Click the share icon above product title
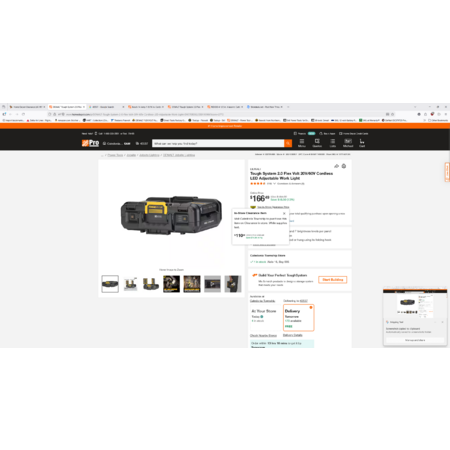 point(336,166)
